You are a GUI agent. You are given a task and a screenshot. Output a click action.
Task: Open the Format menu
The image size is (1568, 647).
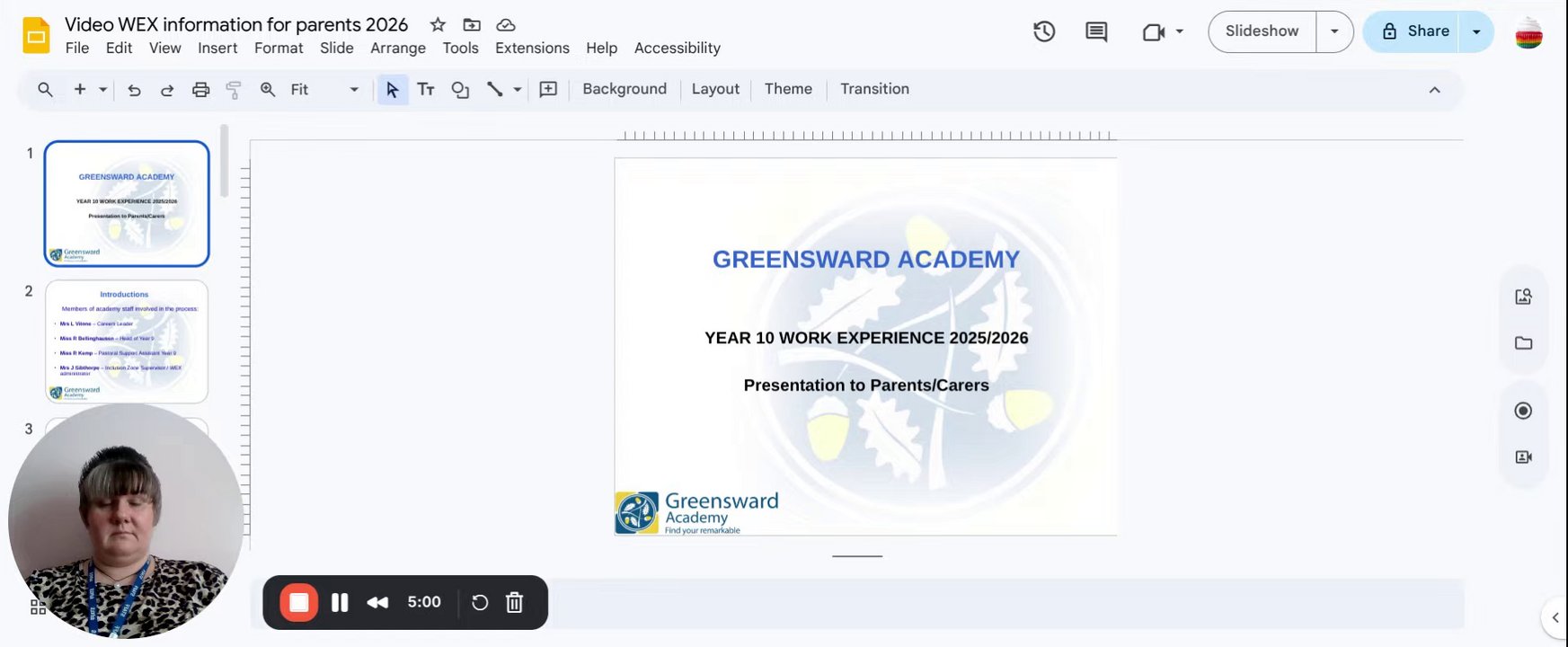[279, 49]
